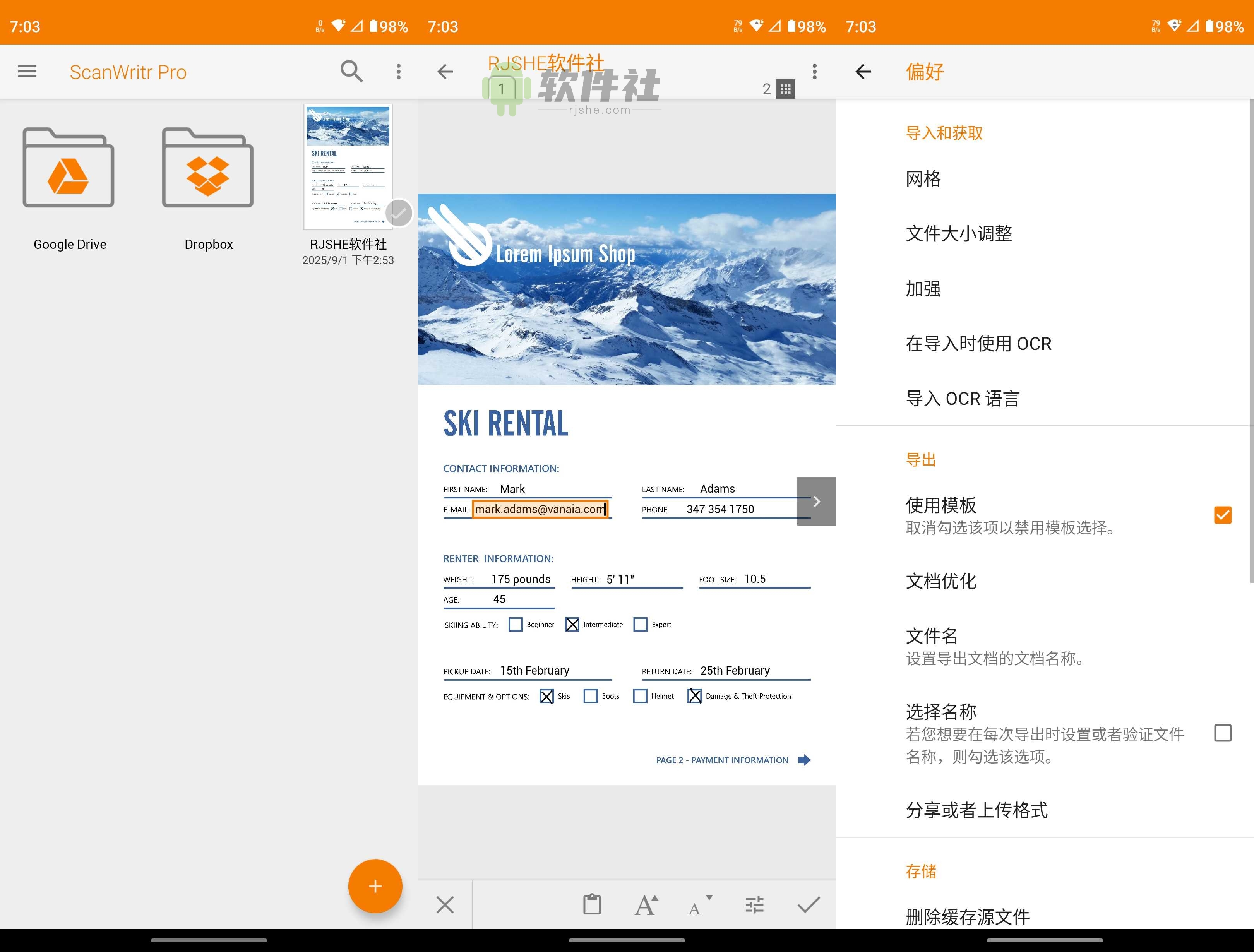Open the overflow menu in the document editor
Screen dimensions: 1254x952
(815, 72)
